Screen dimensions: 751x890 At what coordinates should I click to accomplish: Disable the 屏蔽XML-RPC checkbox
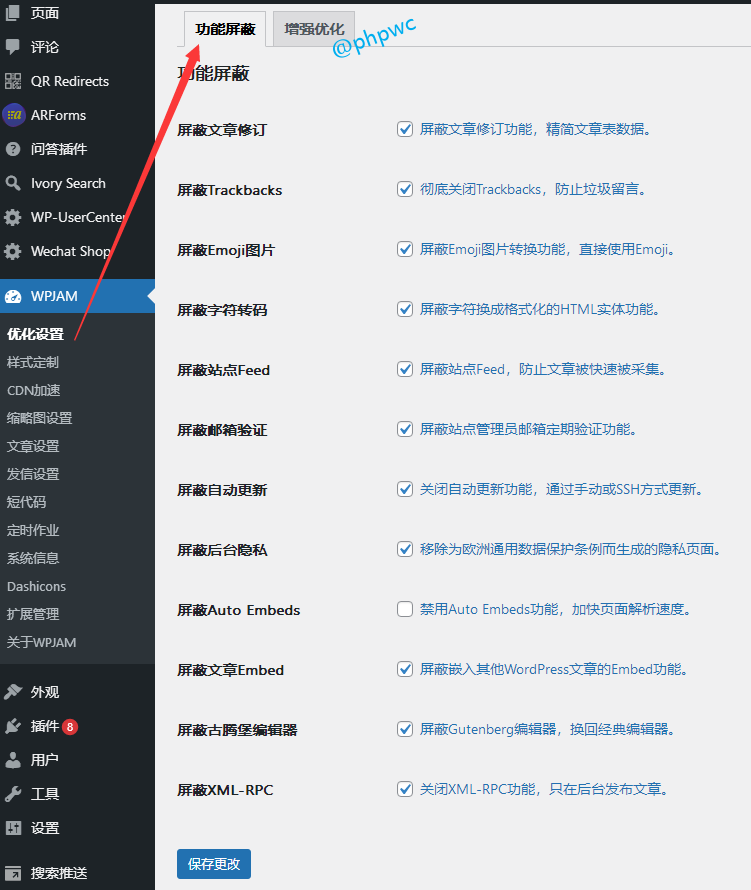coord(405,789)
